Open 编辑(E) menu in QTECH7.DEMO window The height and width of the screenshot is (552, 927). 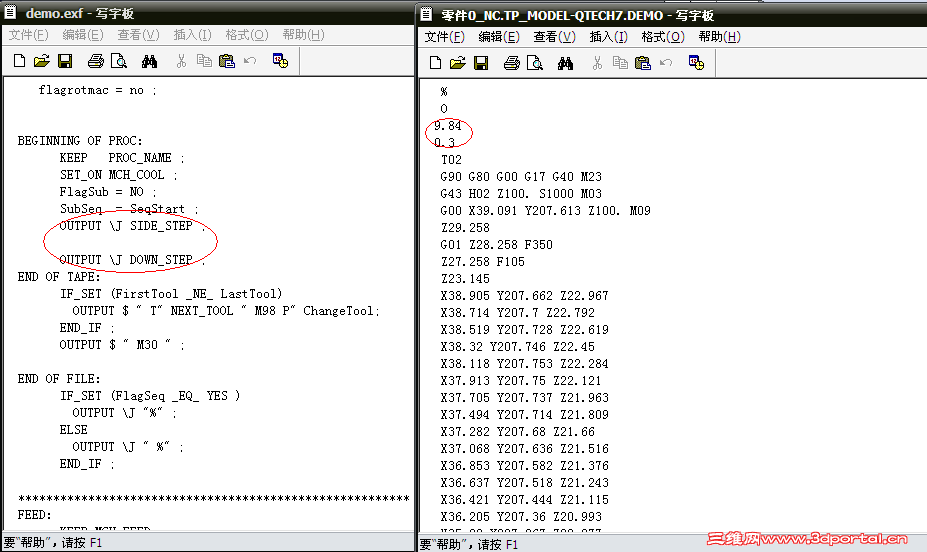[x=499, y=37]
